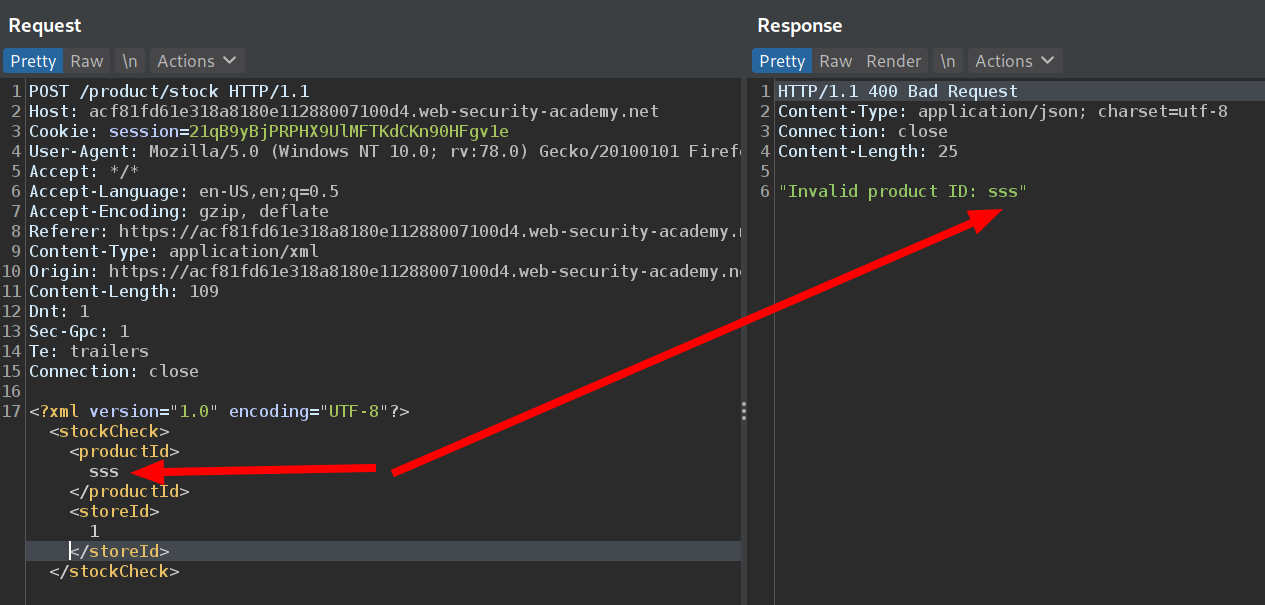Image resolution: width=1265 pixels, height=605 pixels.
Task: Click the "Invalid product ID: sss" response body
Action: pos(903,191)
